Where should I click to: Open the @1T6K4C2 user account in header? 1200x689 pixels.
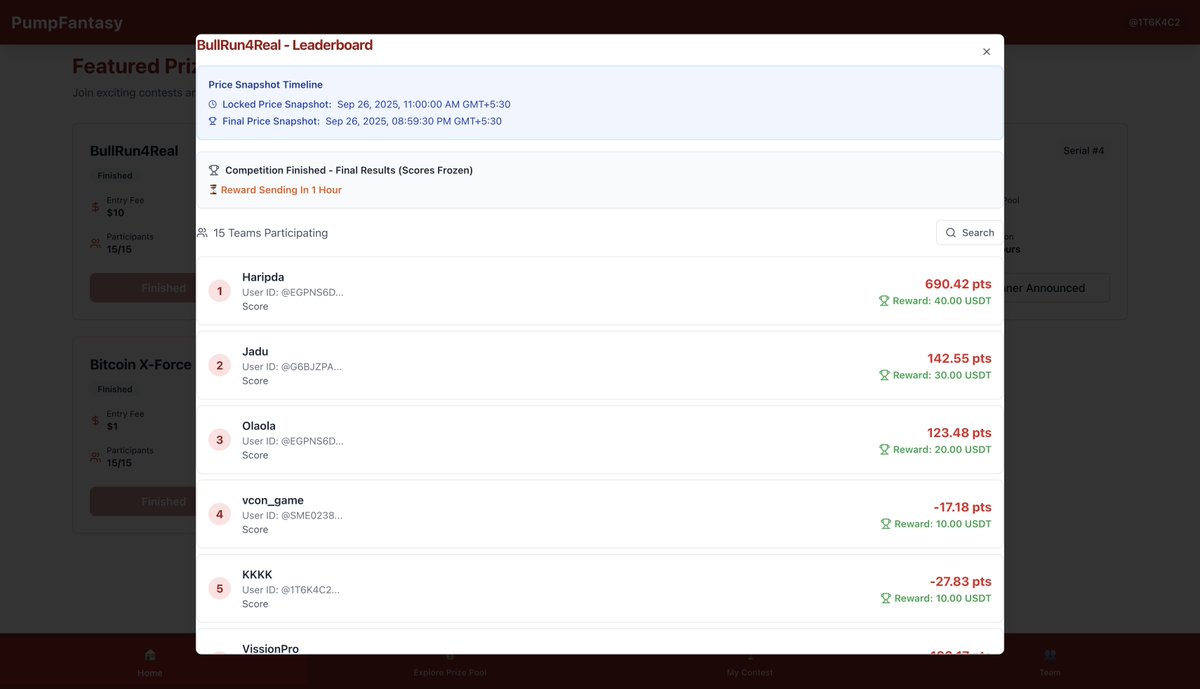1154,22
